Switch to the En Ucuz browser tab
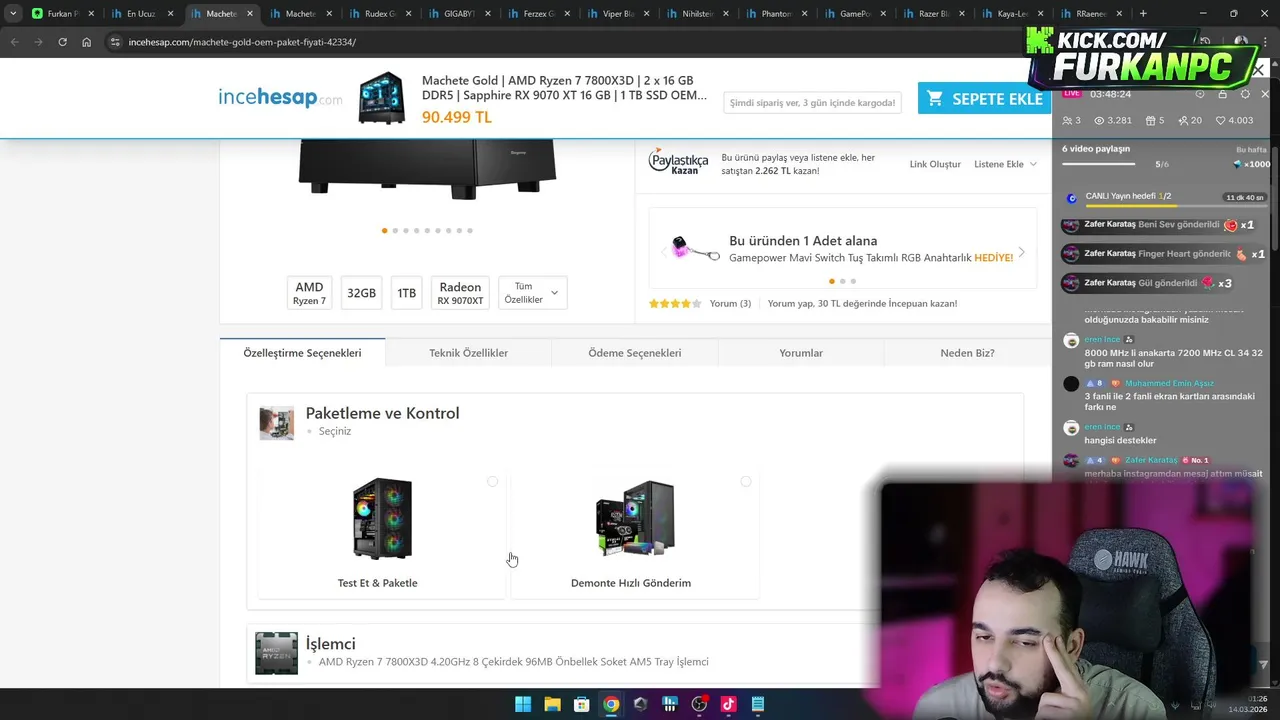This screenshot has width=1280, height=720. tap(142, 14)
